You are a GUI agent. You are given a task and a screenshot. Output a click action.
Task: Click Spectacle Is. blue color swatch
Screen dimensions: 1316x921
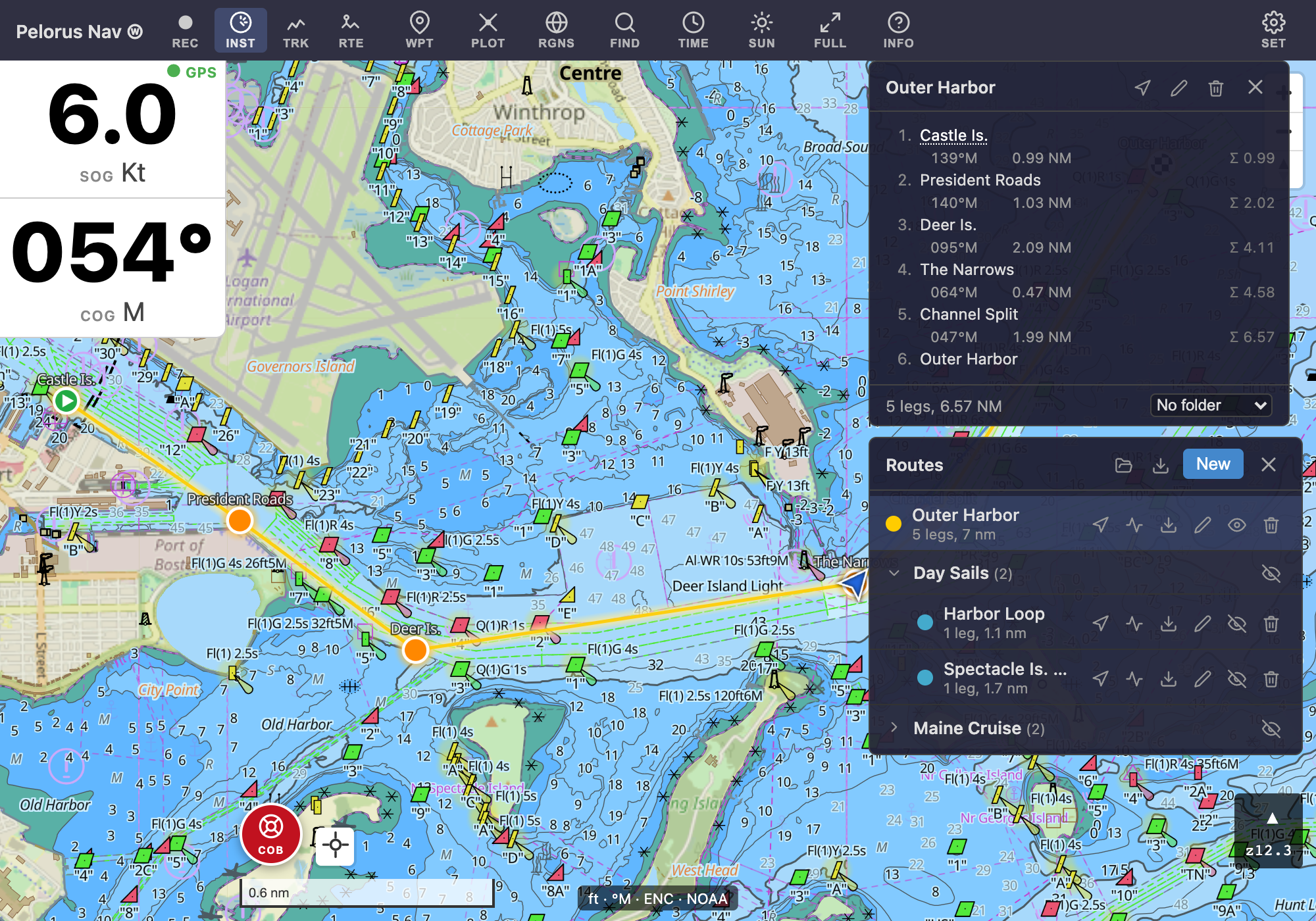pyautogui.click(x=925, y=678)
